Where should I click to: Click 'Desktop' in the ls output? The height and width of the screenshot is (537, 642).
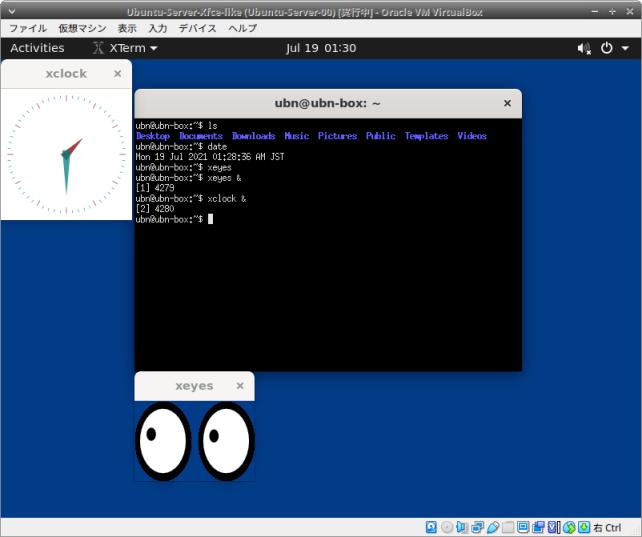coord(153,136)
